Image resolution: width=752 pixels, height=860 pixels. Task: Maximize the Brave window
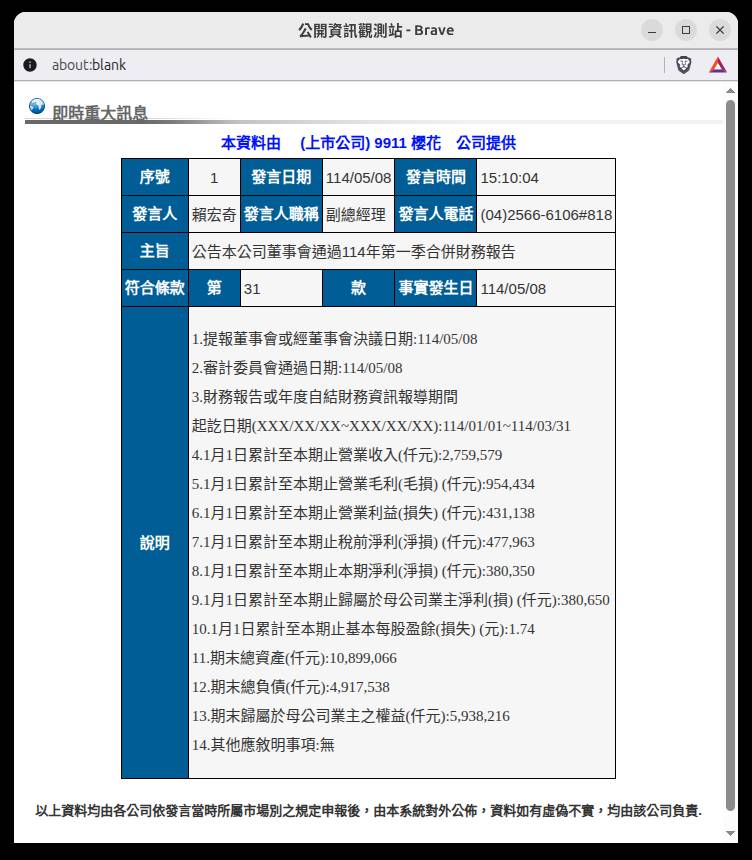(686, 30)
